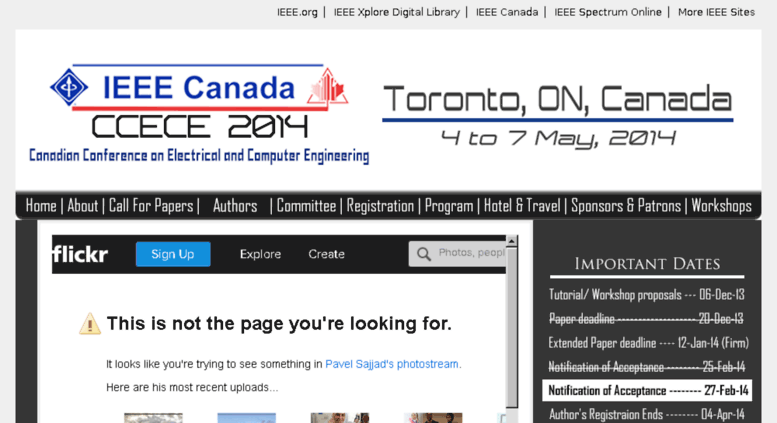Click the IEEE diamond logo icon
The height and width of the screenshot is (423, 777).
point(69,87)
